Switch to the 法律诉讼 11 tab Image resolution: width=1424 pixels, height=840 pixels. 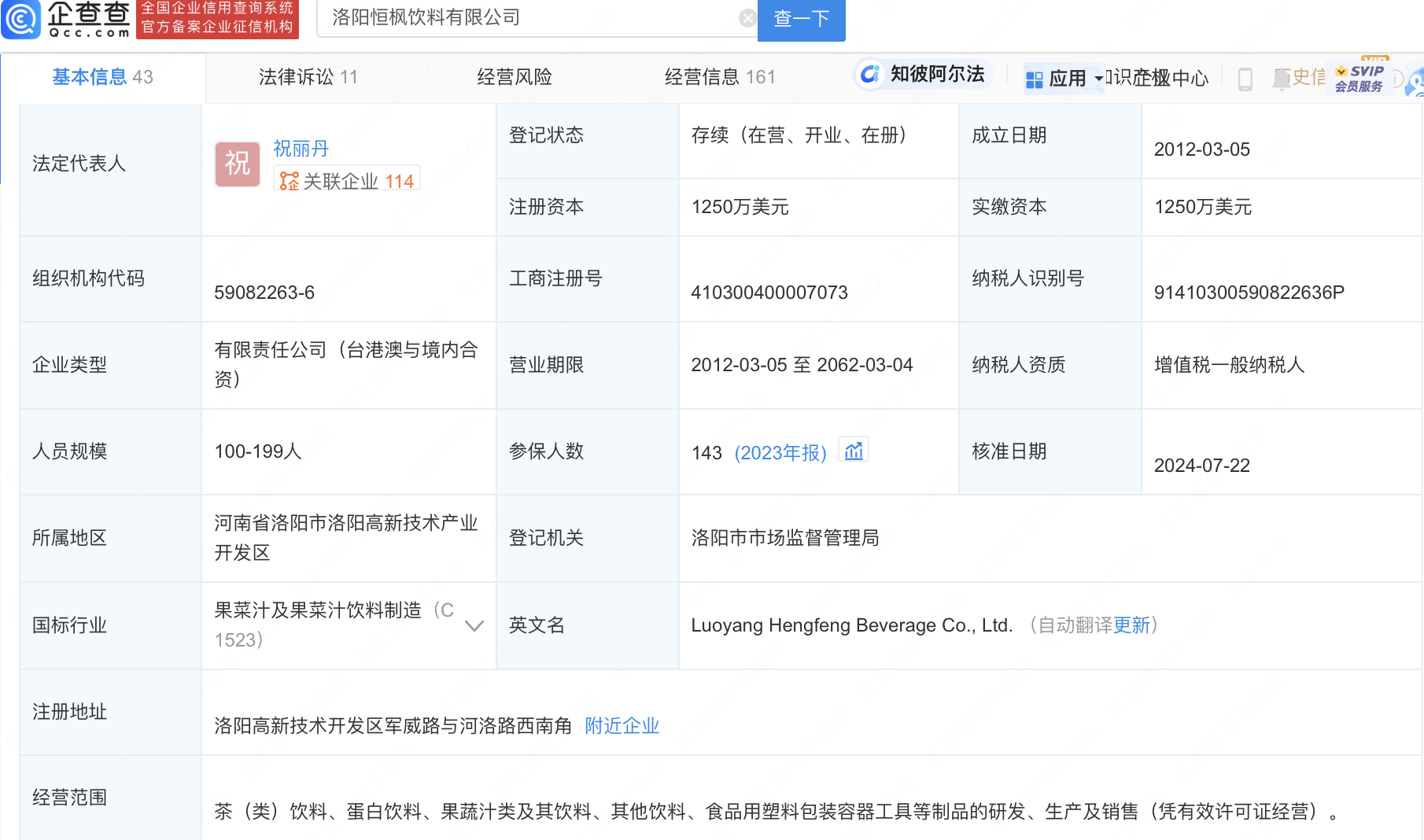click(x=308, y=77)
